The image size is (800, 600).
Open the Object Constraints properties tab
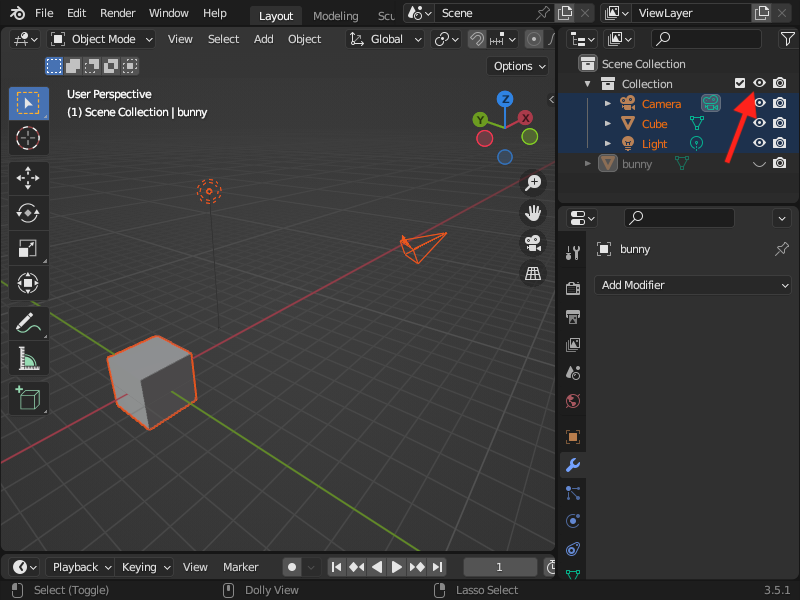tap(573, 549)
